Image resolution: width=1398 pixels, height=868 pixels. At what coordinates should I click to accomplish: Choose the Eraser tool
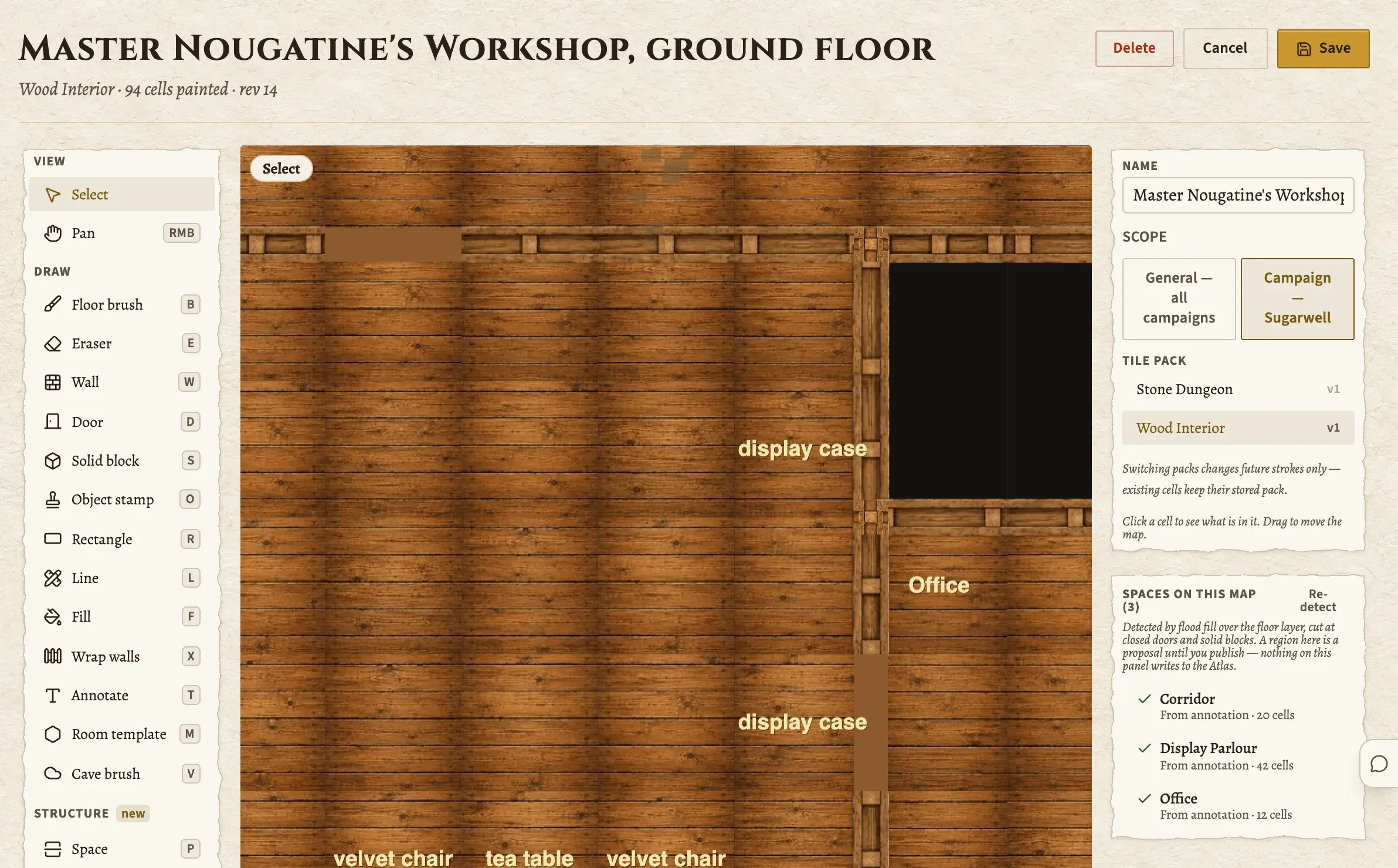(x=121, y=343)
